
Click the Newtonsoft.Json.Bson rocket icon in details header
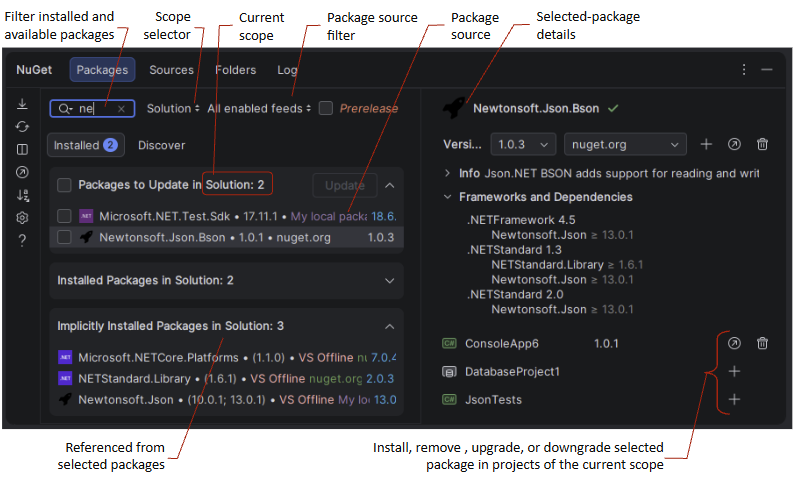(x=453, y=108)
